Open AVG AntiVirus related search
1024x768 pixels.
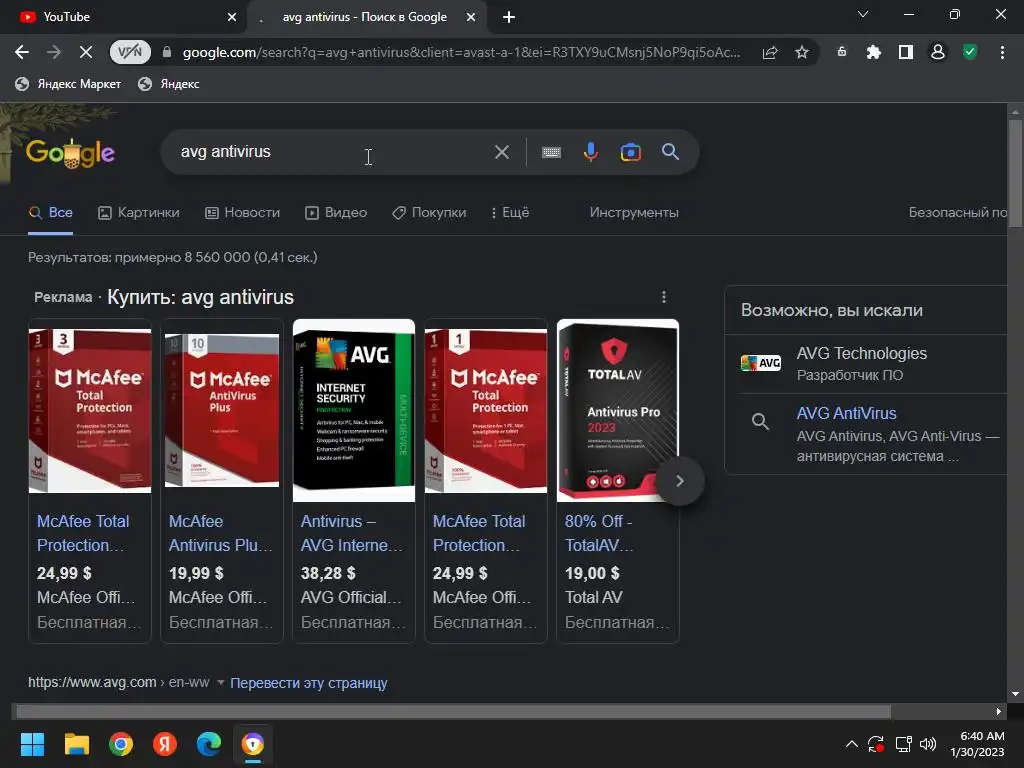[866, 434]
